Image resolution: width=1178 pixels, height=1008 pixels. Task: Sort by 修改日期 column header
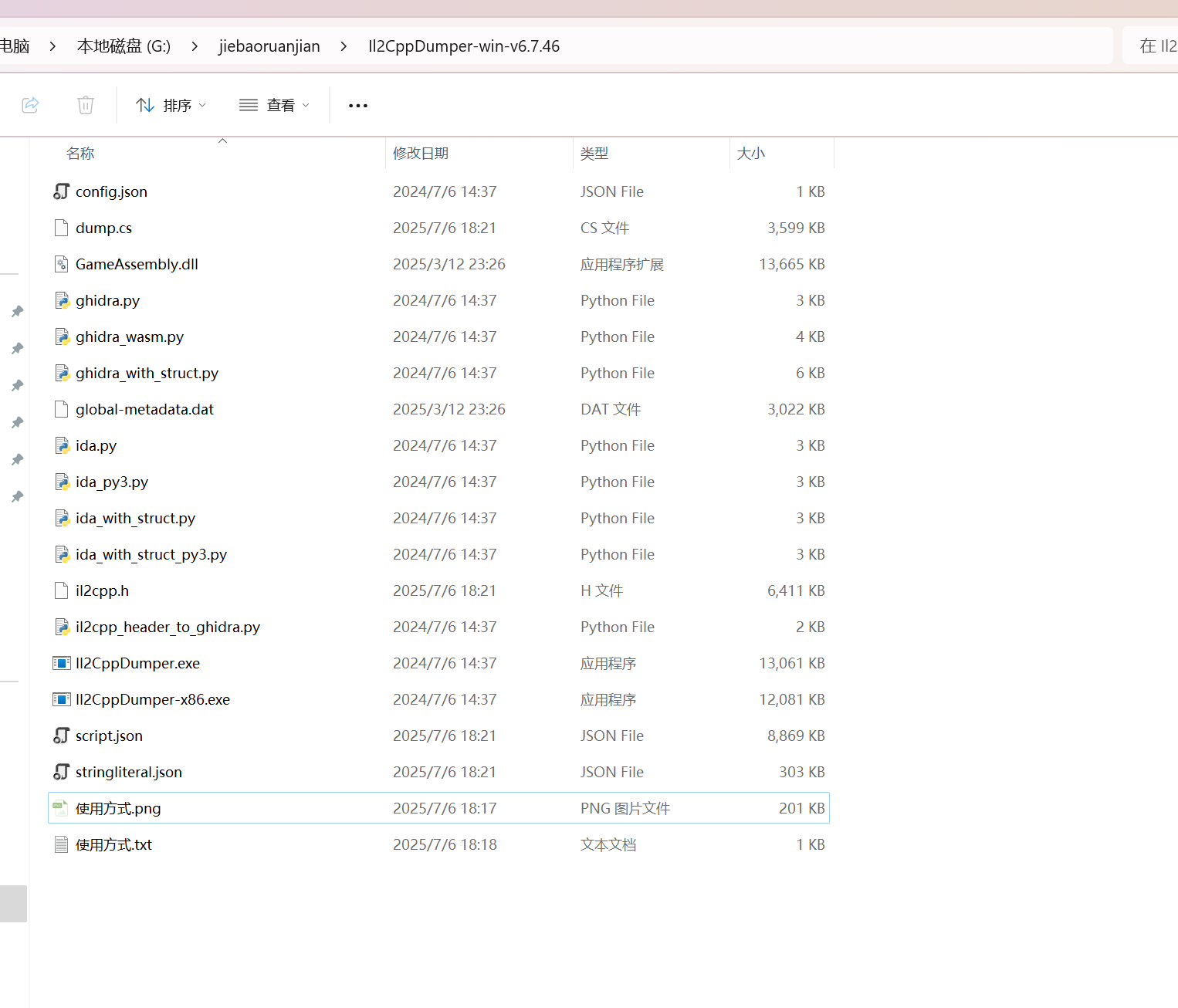click(x=421, y=154)
